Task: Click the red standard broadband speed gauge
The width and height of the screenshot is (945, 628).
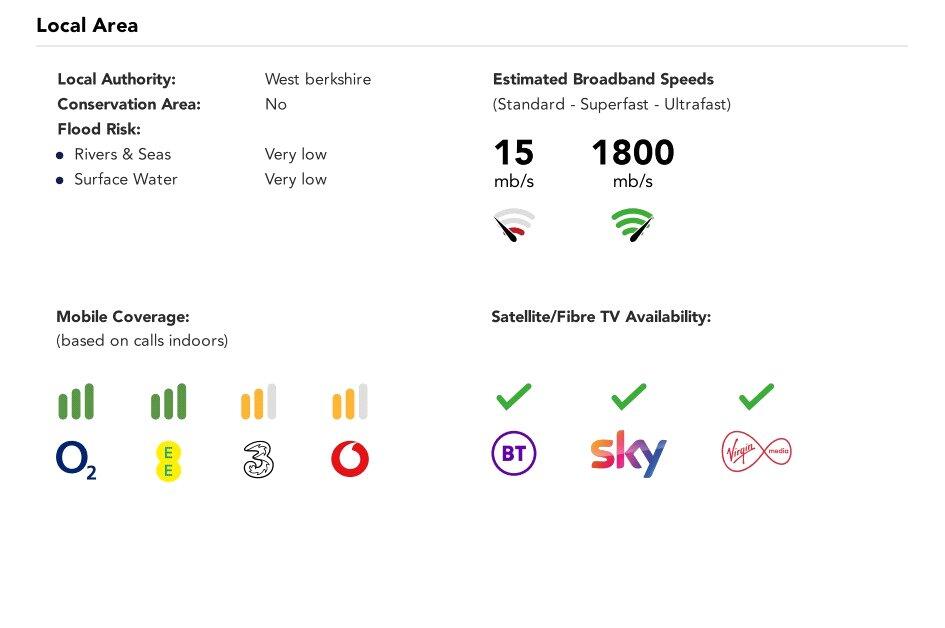Action: coord(515,226)
